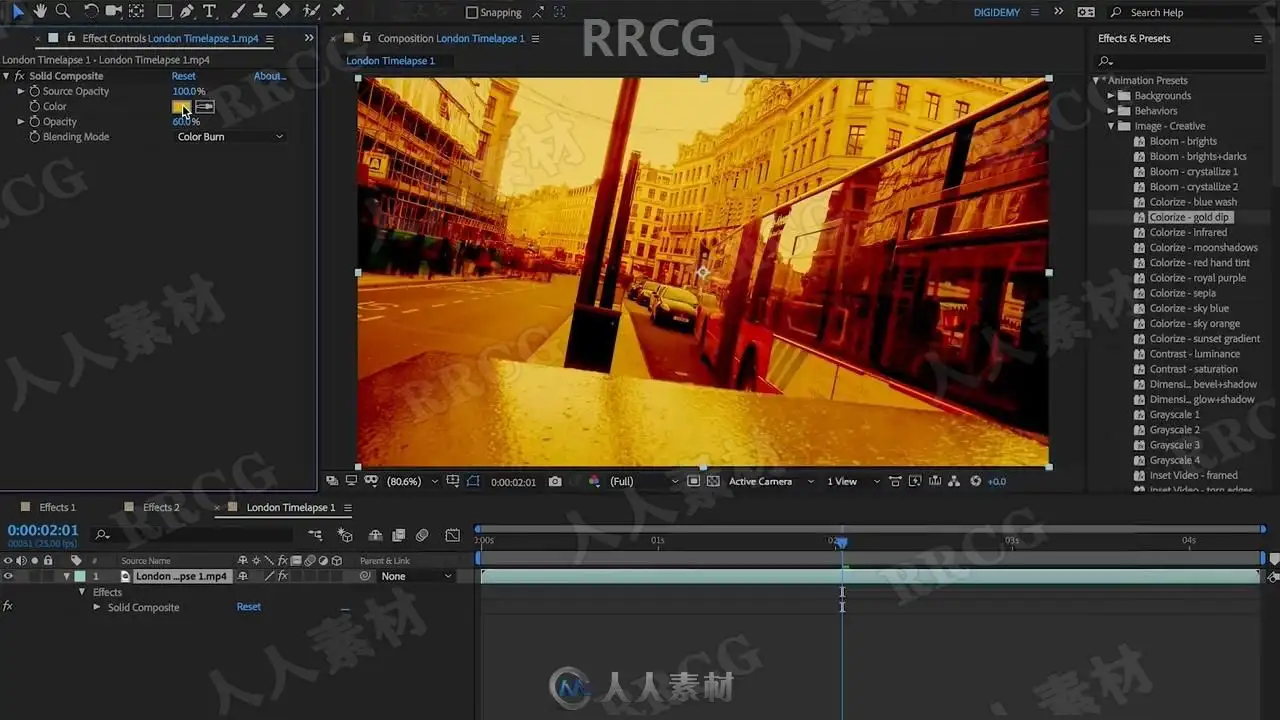Take snapshot with the camera icon

pyautogui.click(x=555, y=481)
